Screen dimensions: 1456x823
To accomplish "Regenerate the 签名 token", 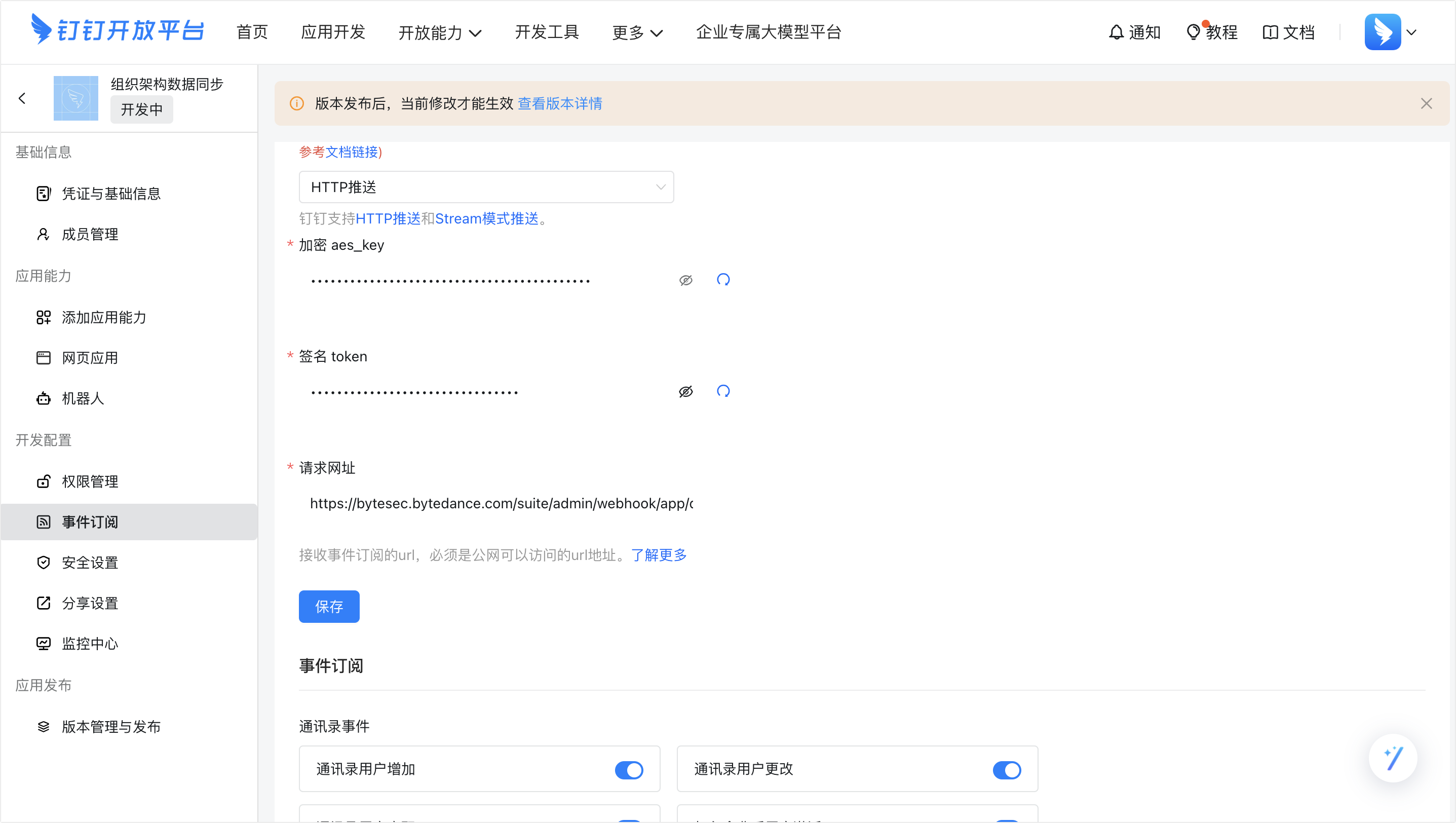I will [x=723, y=391].
